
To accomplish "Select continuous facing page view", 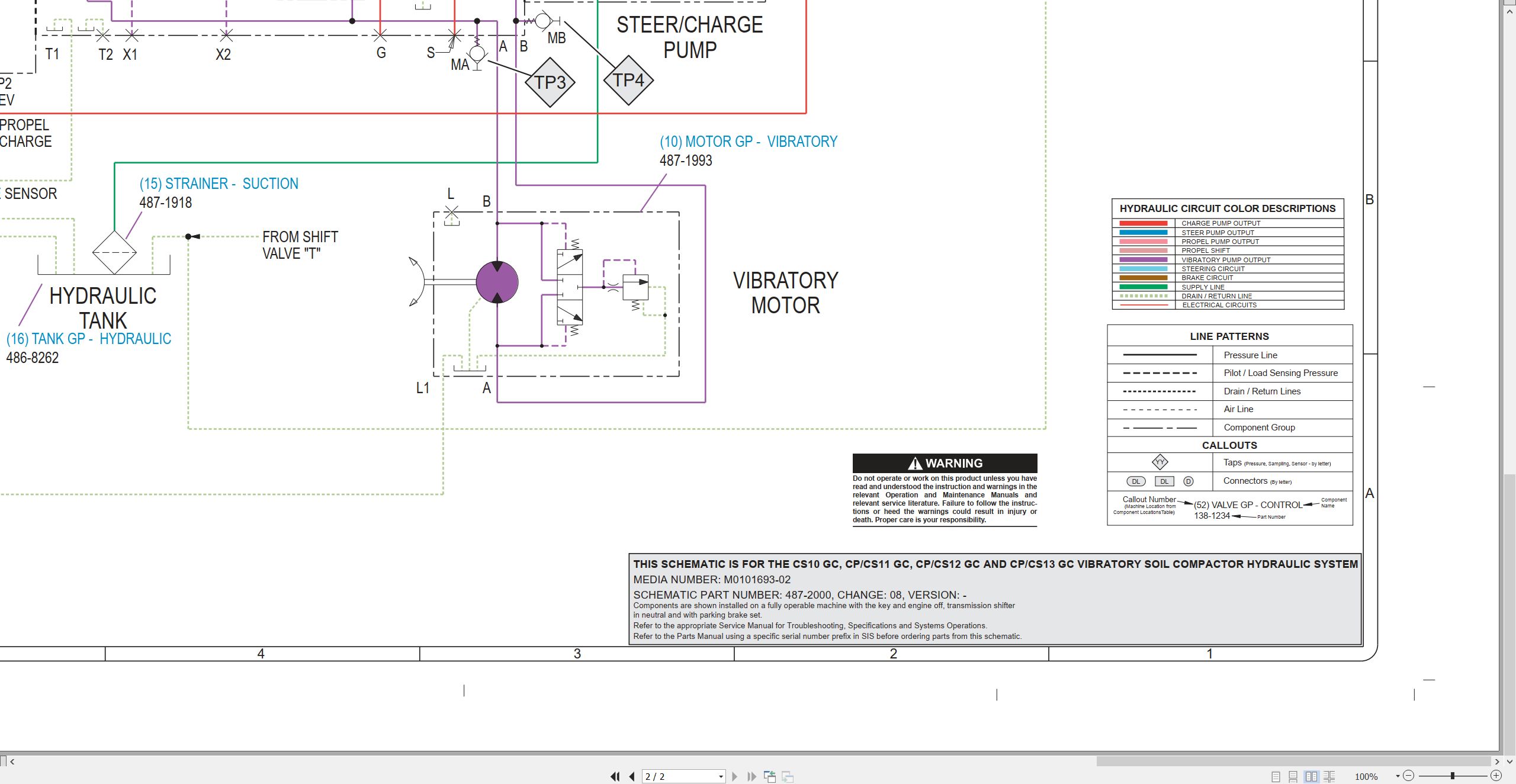I will point(1329,776).
